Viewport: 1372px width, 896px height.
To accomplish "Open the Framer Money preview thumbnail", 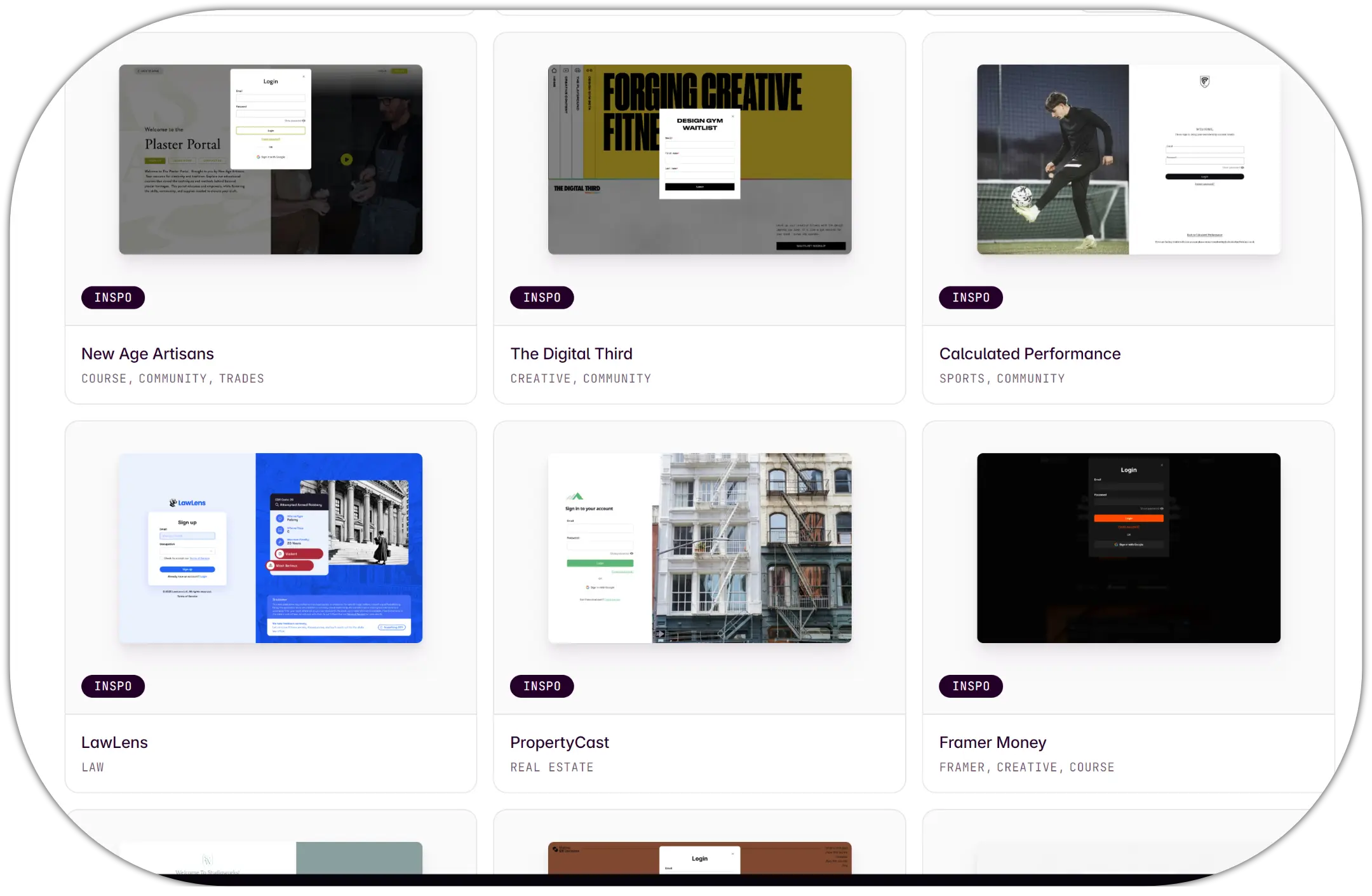I will tap(1129, 548).
